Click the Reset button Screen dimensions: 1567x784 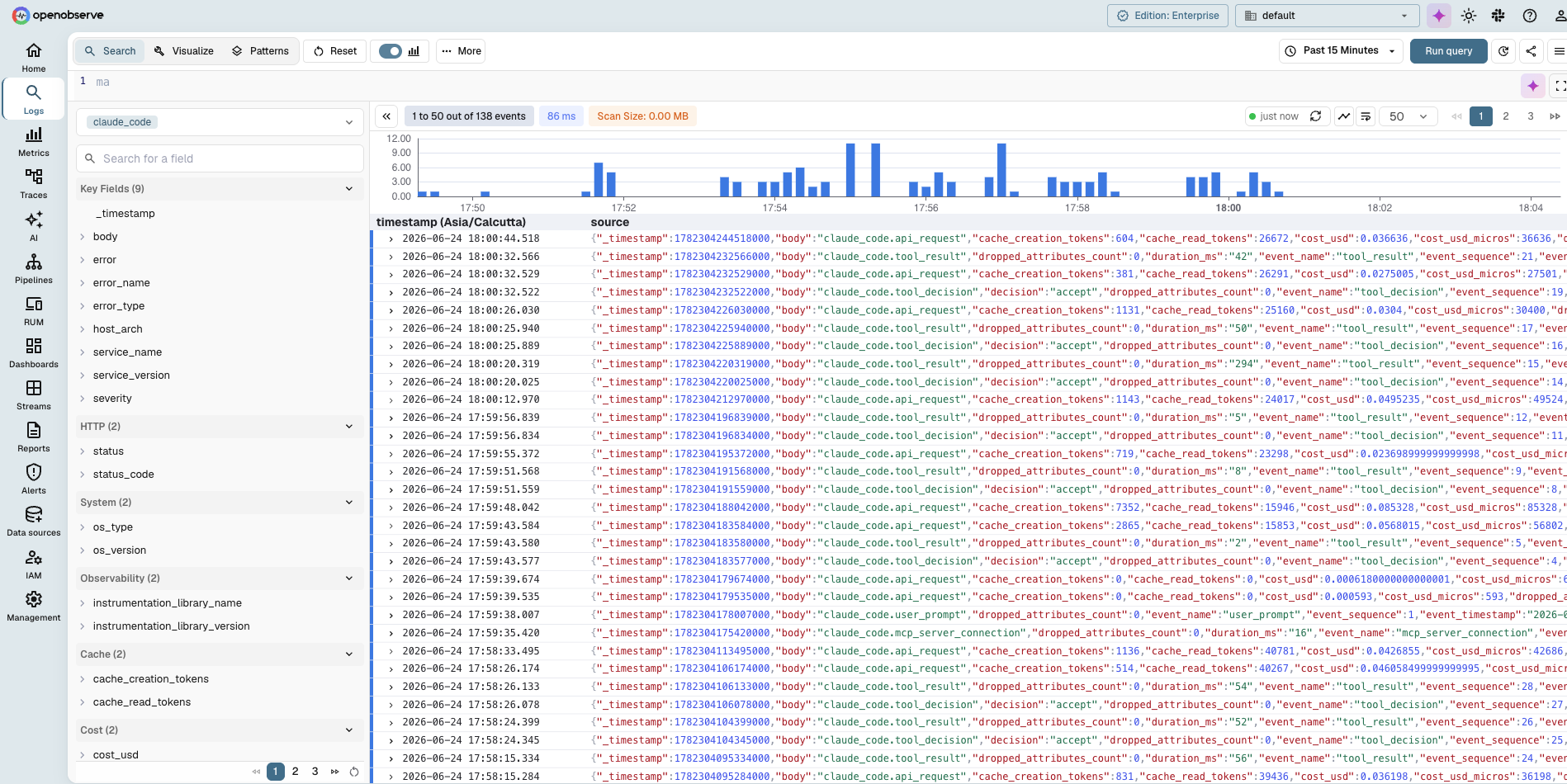335,51
